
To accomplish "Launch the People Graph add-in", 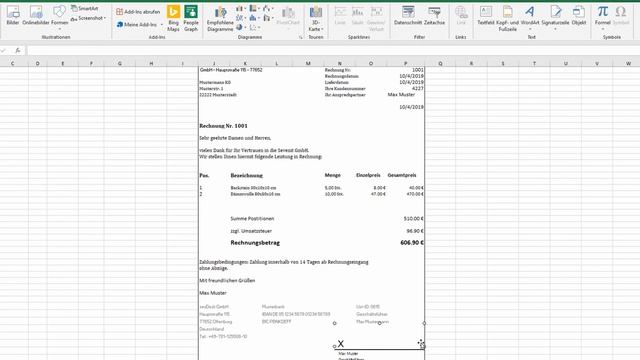I will pyautogui.click(x=191, y=18).
